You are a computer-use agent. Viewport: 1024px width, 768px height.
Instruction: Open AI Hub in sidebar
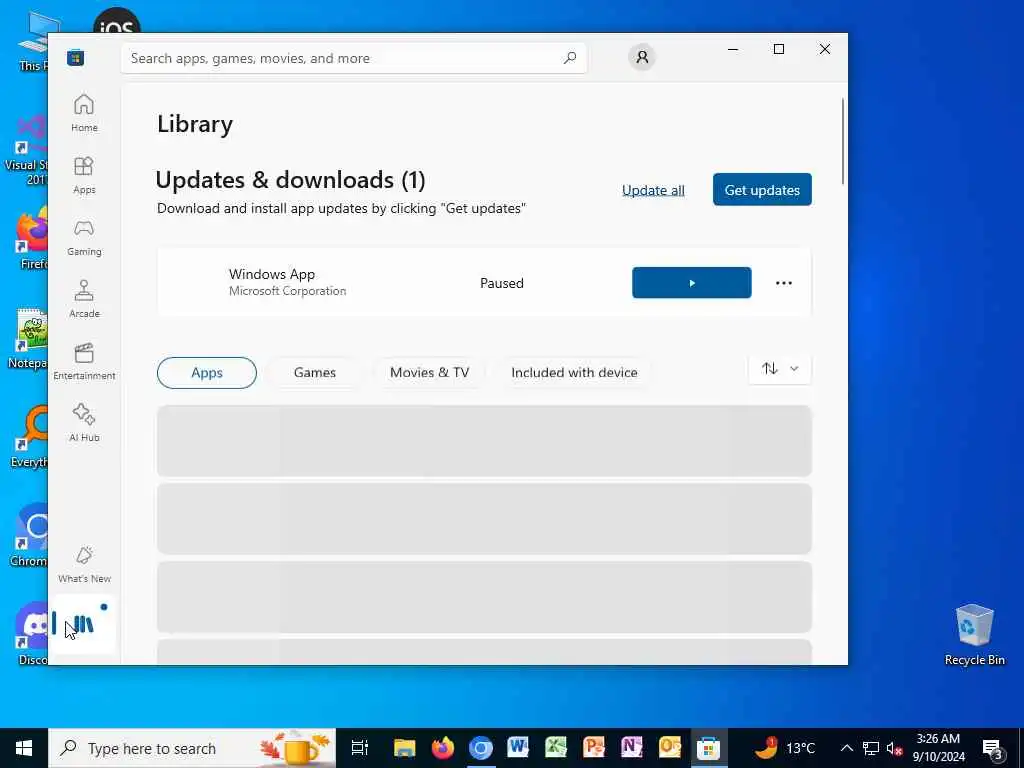(84, 424)
